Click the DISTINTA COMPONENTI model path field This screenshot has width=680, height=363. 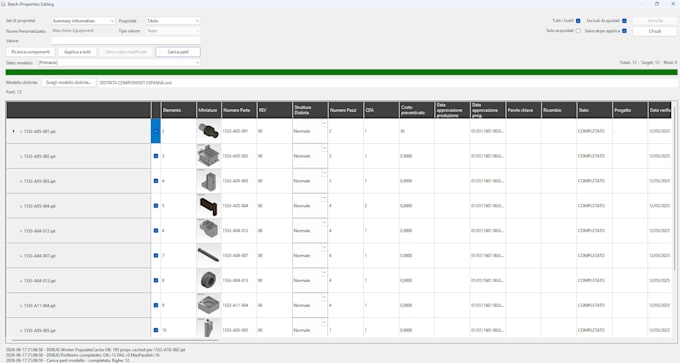(x=387, y=82)
